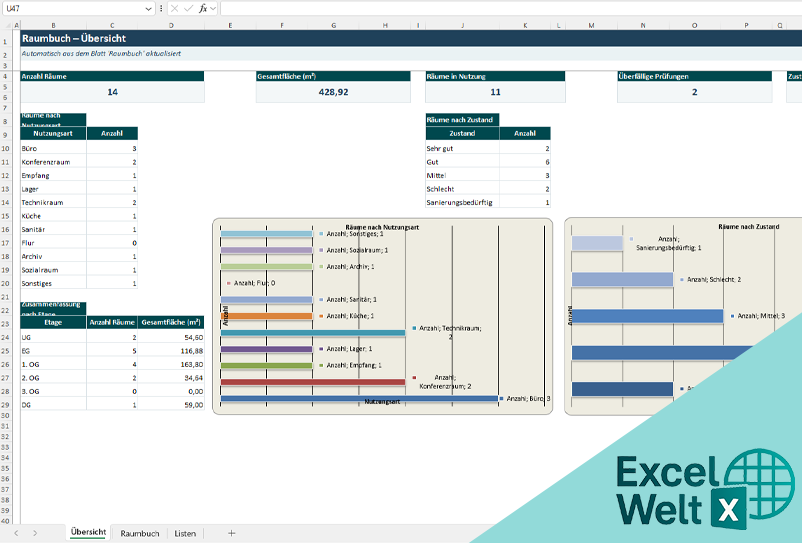Click the 'Sehr gut' cell
The width and height of the screenshot is (802, 543).
(x=462, y=148)
